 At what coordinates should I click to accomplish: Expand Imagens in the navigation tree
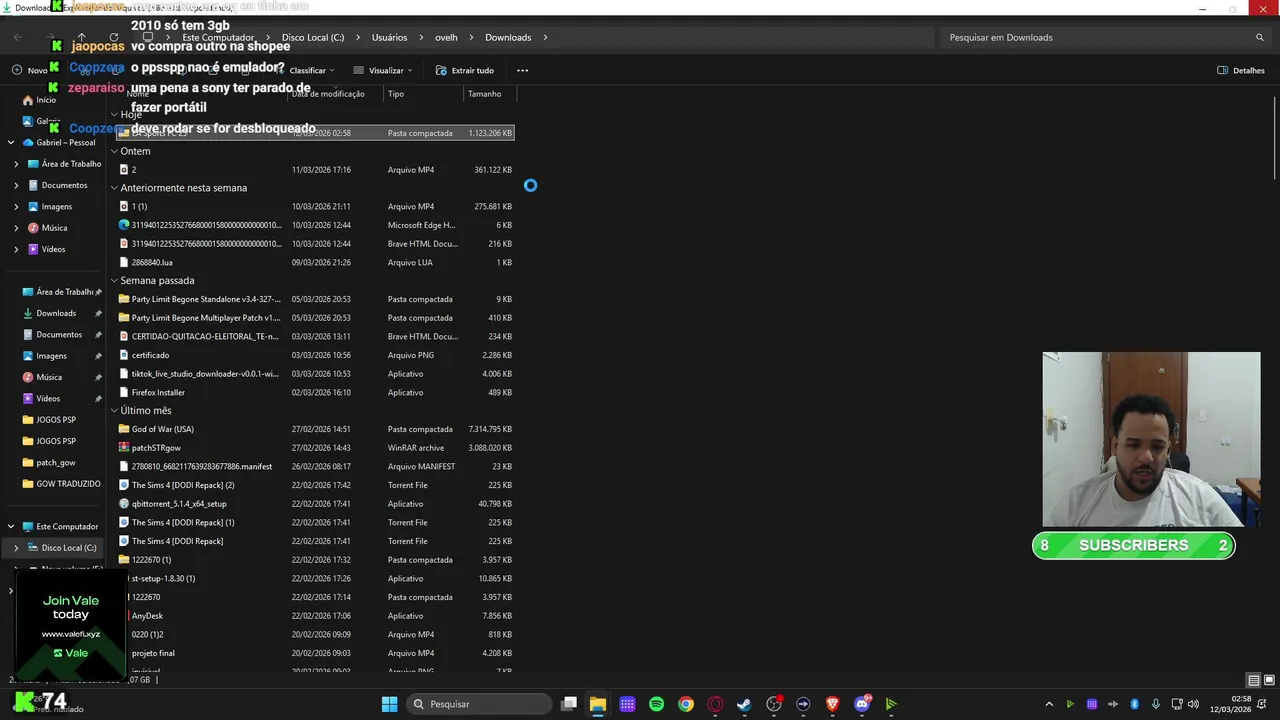tap(16, 207)
